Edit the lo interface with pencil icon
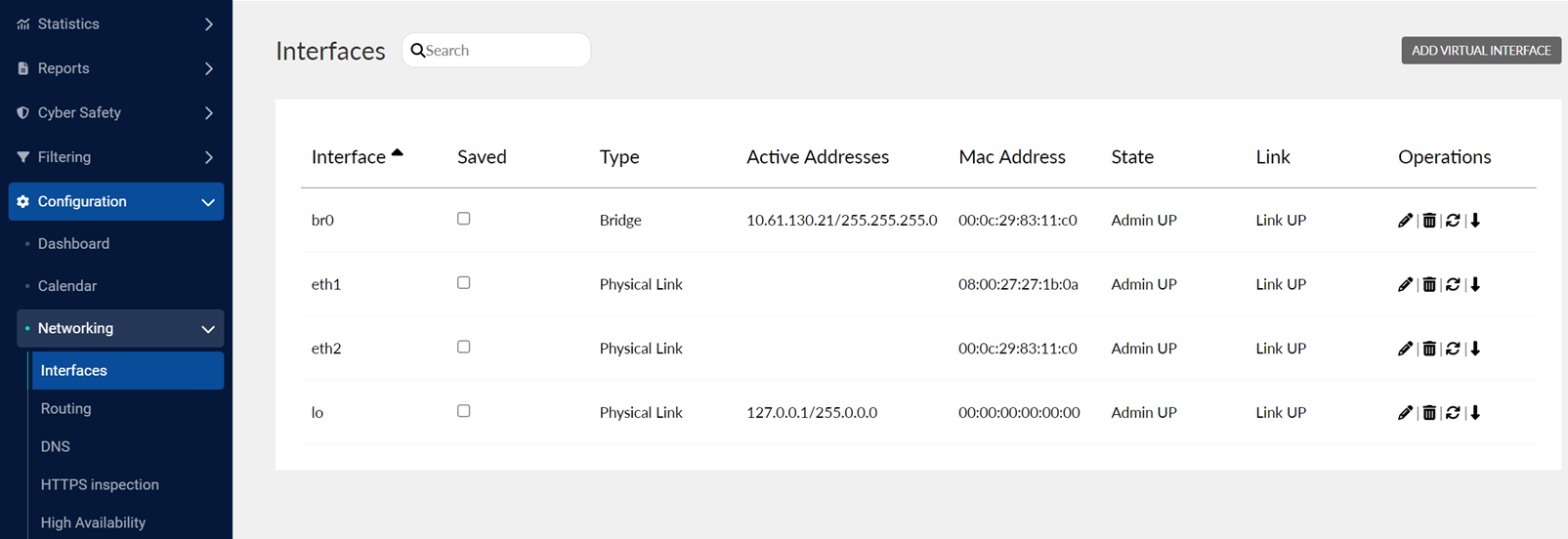This screenshot has height=539, width=1568. (x=1405, y=413)
